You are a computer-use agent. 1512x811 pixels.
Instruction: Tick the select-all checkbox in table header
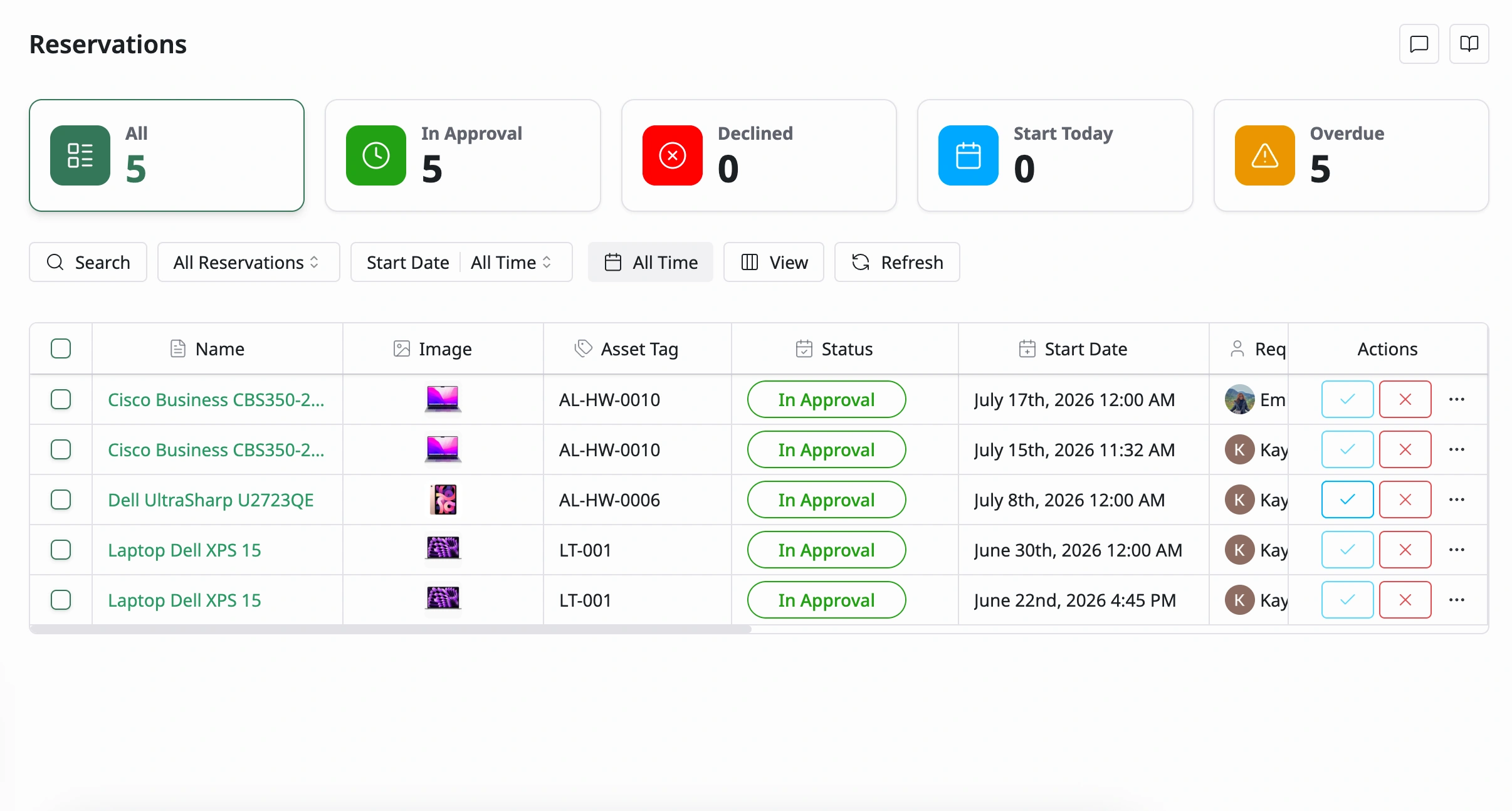click(x=61, y=348)
